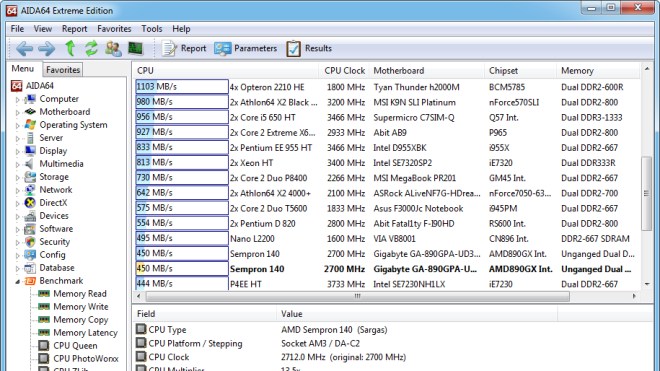Select the Multimedia speaker icon
This screenshot has height=371, width=660.
[30, 164]
